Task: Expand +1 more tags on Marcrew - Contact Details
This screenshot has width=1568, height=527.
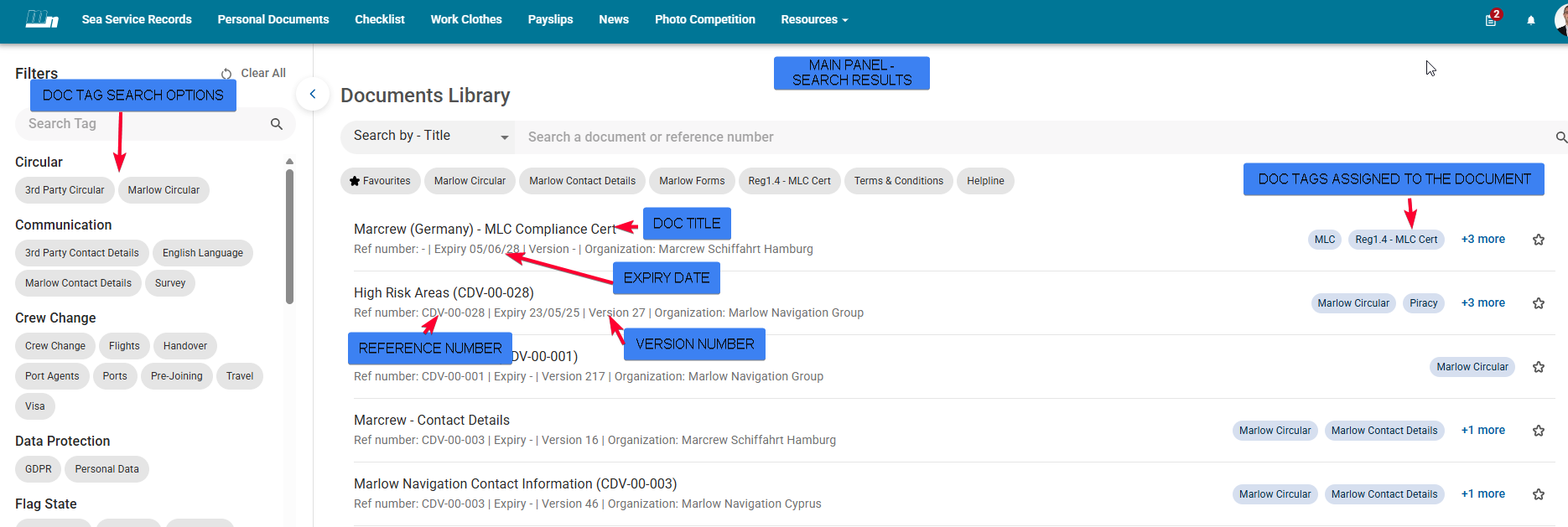Action: point(1482,430)
